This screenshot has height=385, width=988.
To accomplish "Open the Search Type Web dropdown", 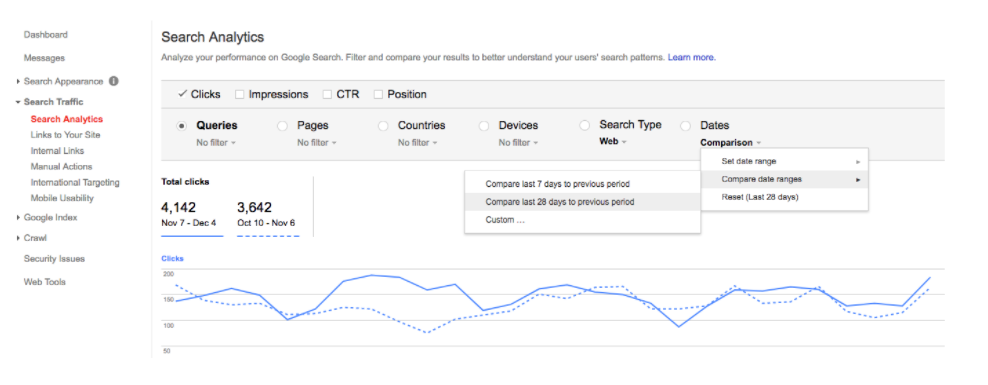I will tap(612, 142).
